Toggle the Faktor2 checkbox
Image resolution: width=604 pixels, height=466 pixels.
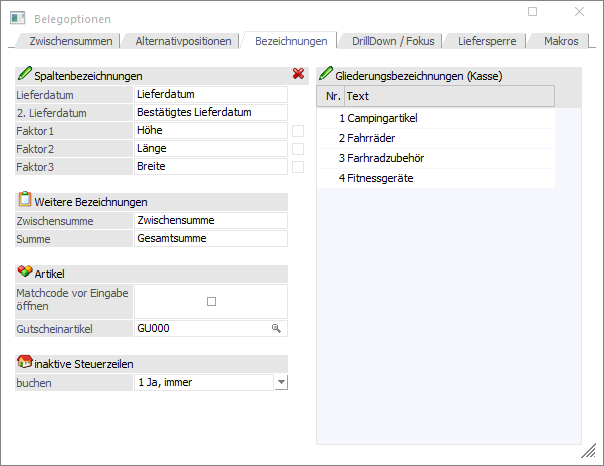(298, 149)
